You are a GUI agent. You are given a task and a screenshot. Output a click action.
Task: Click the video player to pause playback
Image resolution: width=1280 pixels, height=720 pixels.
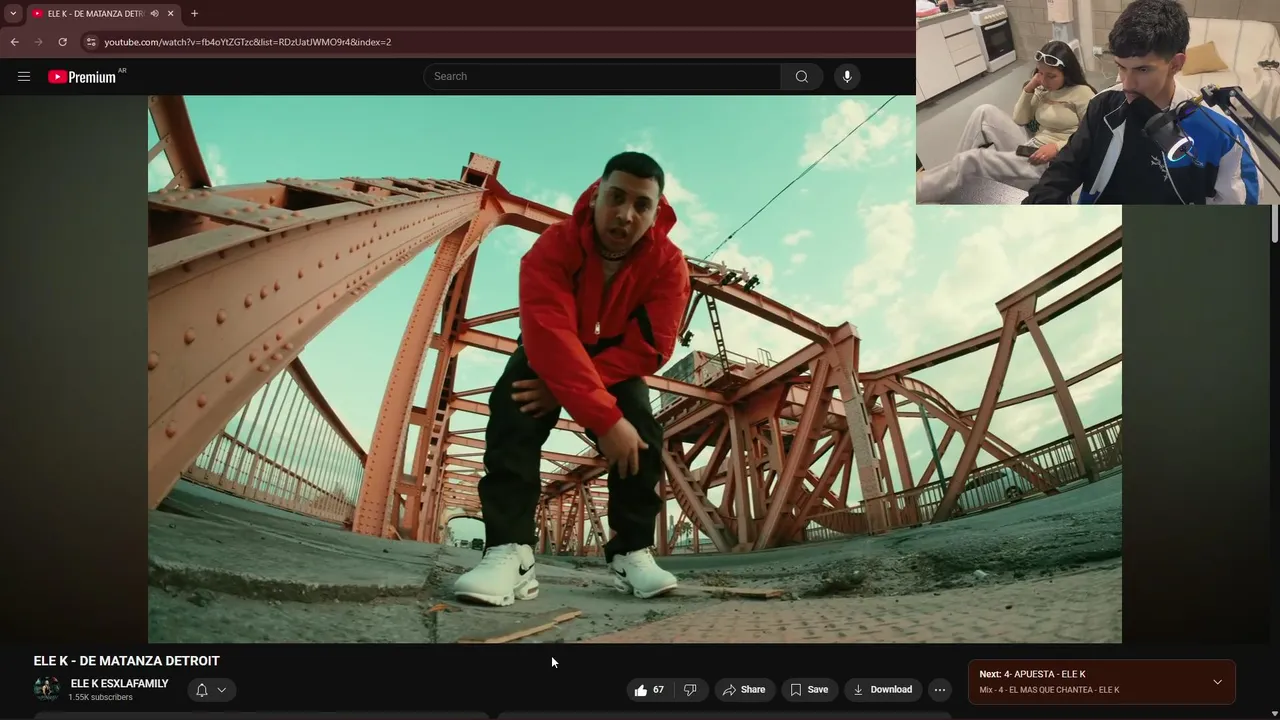[x=634, y=369]
